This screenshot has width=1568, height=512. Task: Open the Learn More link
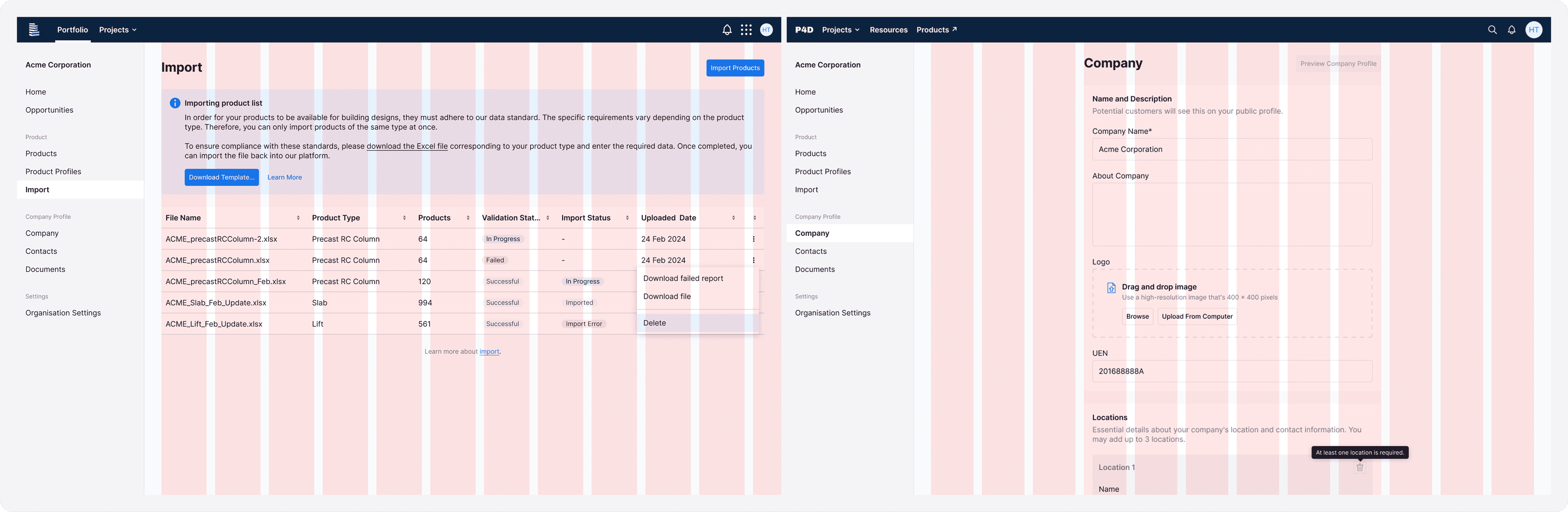coord(284,177)
